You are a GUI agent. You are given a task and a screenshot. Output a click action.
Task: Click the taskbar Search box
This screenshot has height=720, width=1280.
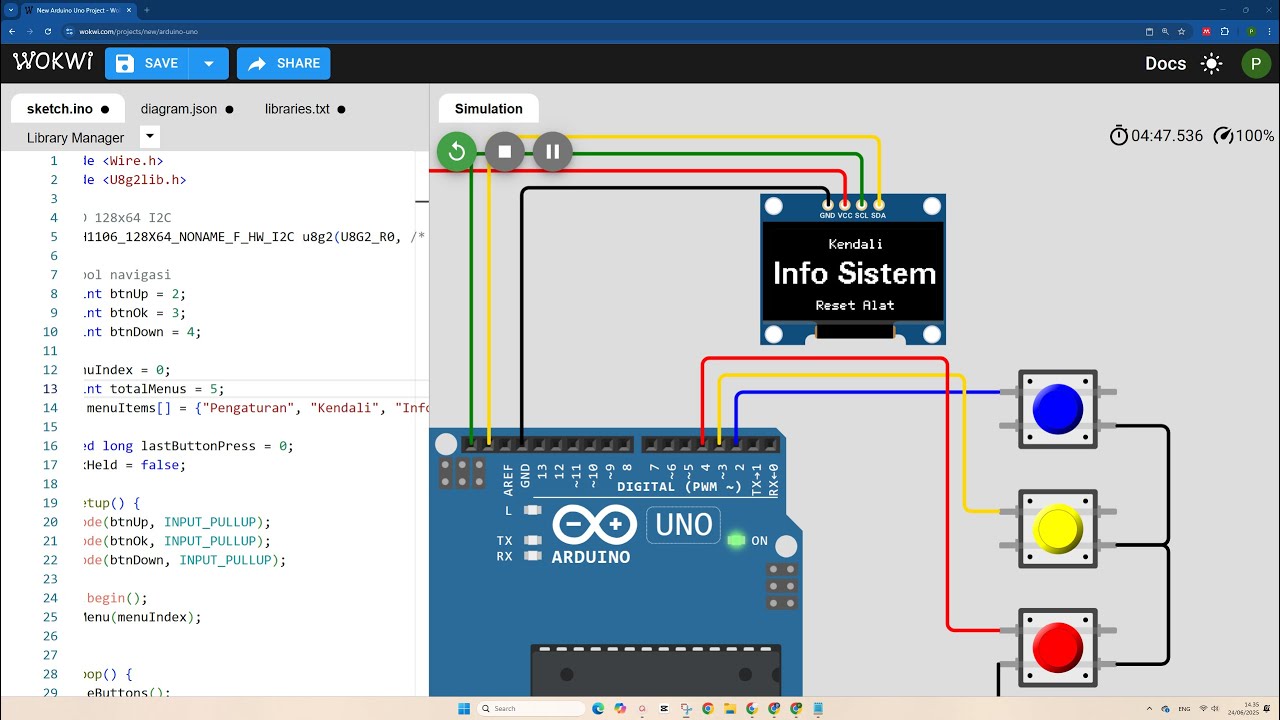(530, 708)
